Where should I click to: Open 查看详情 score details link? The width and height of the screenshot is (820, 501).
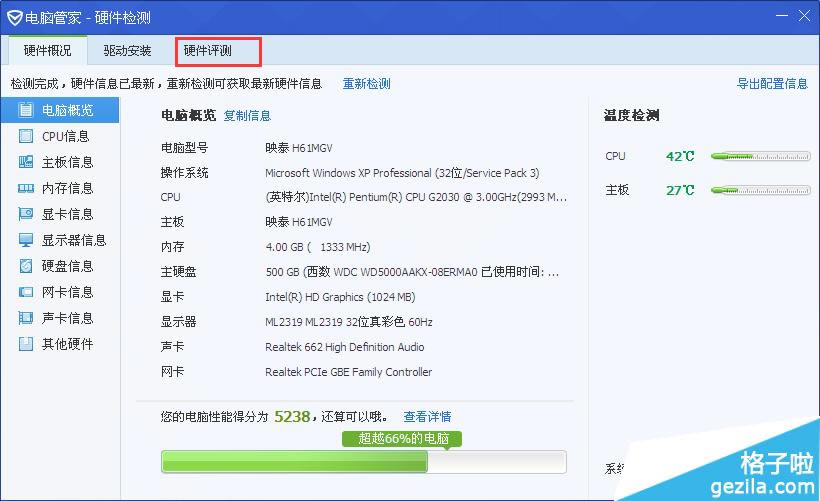[x=427, y=416]
